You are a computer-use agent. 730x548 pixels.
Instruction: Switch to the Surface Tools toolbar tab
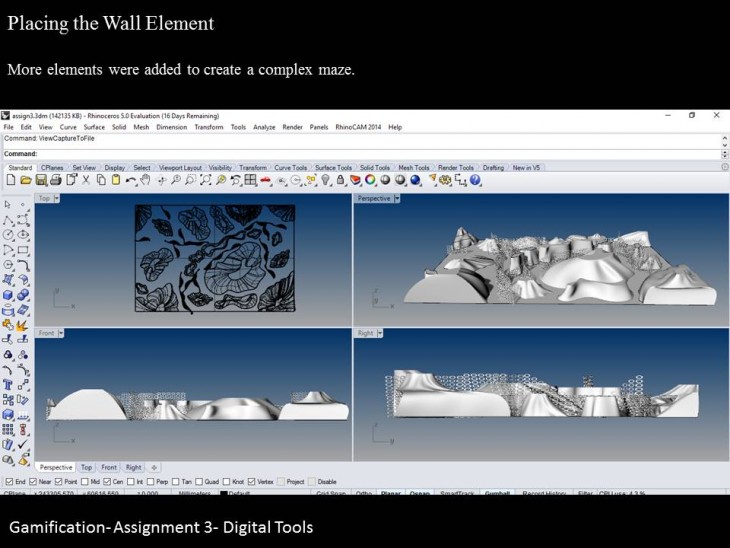tap(334, 167)
